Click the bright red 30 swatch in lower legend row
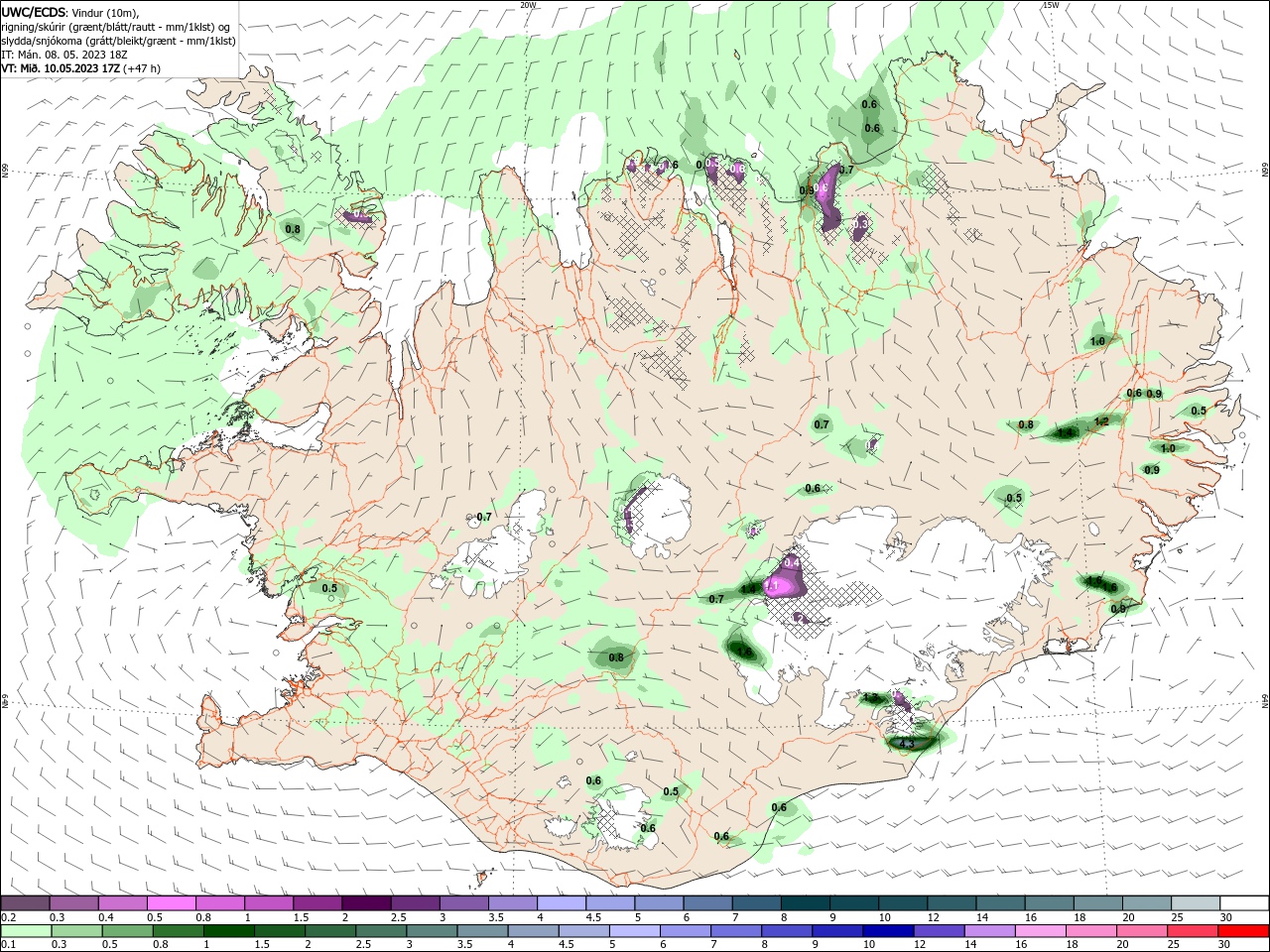The image size is (1270, 952). (1244, 931)
